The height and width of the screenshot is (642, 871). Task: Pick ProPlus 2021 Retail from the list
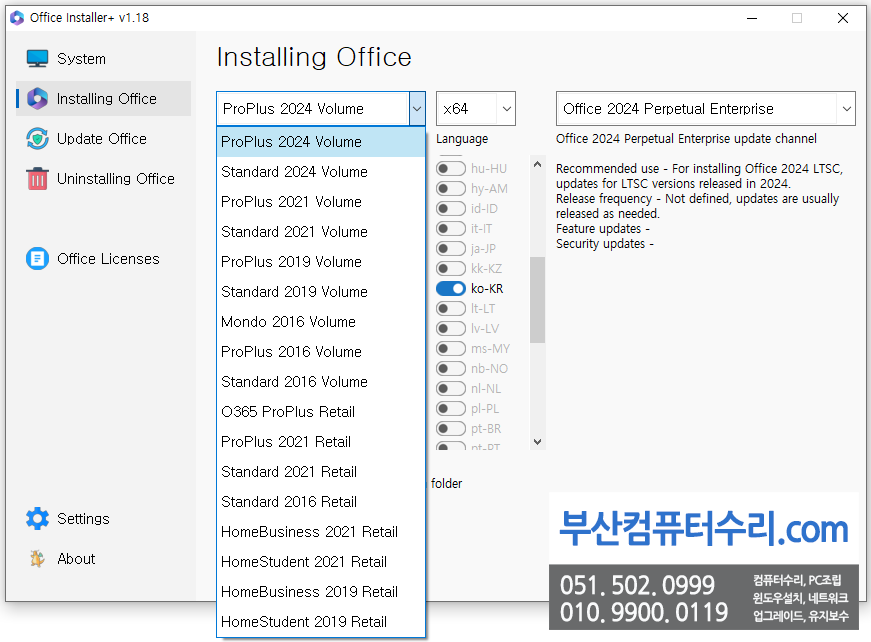click(321, 442)
